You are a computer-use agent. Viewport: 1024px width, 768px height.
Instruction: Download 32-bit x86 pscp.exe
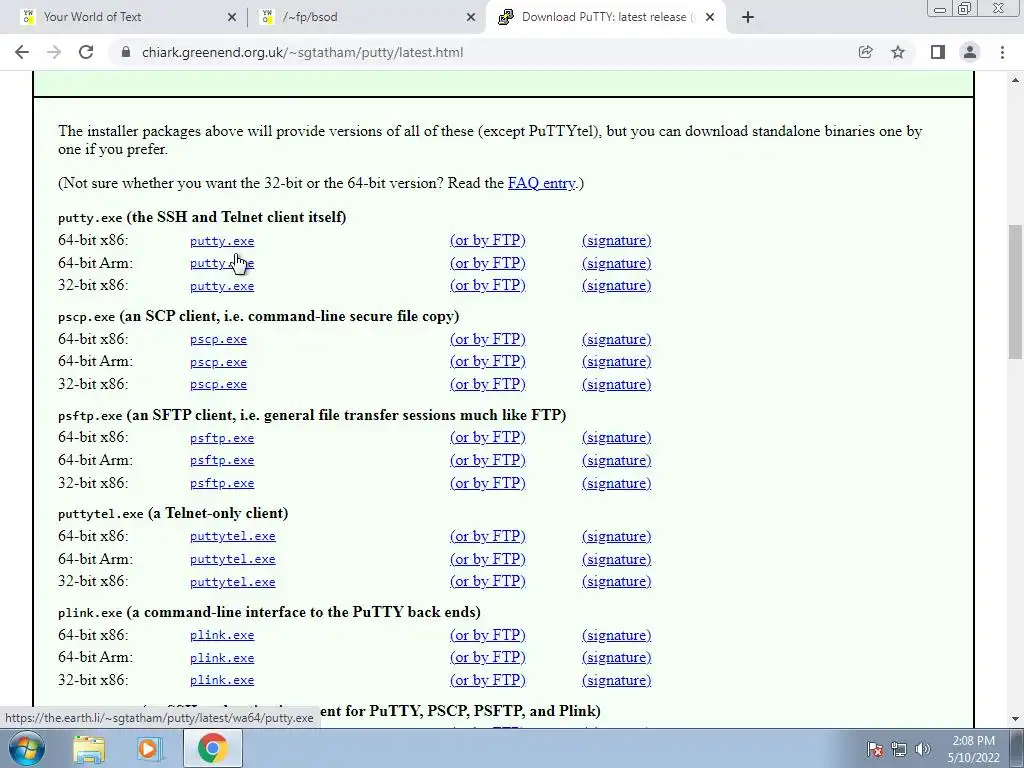pyautogui.click(x=218, y=385)
